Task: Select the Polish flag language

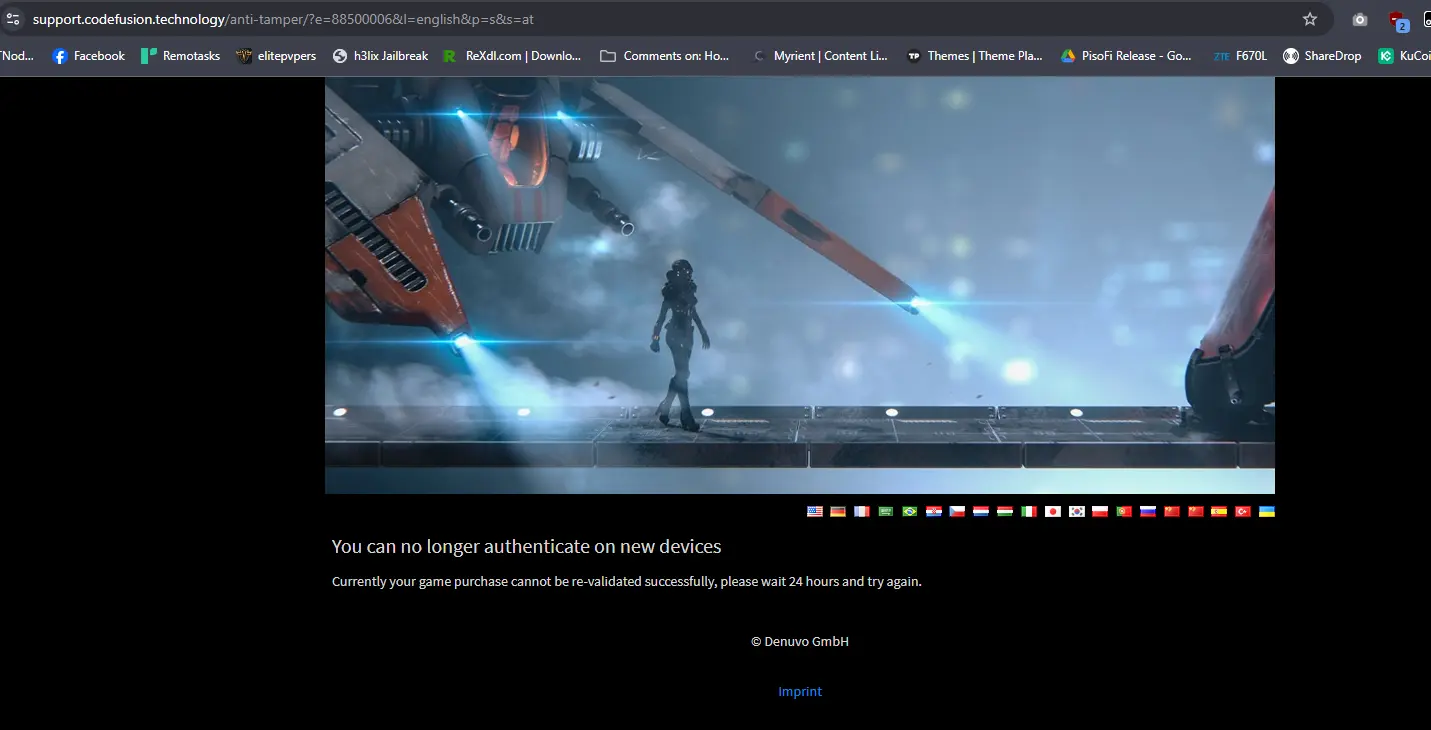Action: [x=1101, y=511]
